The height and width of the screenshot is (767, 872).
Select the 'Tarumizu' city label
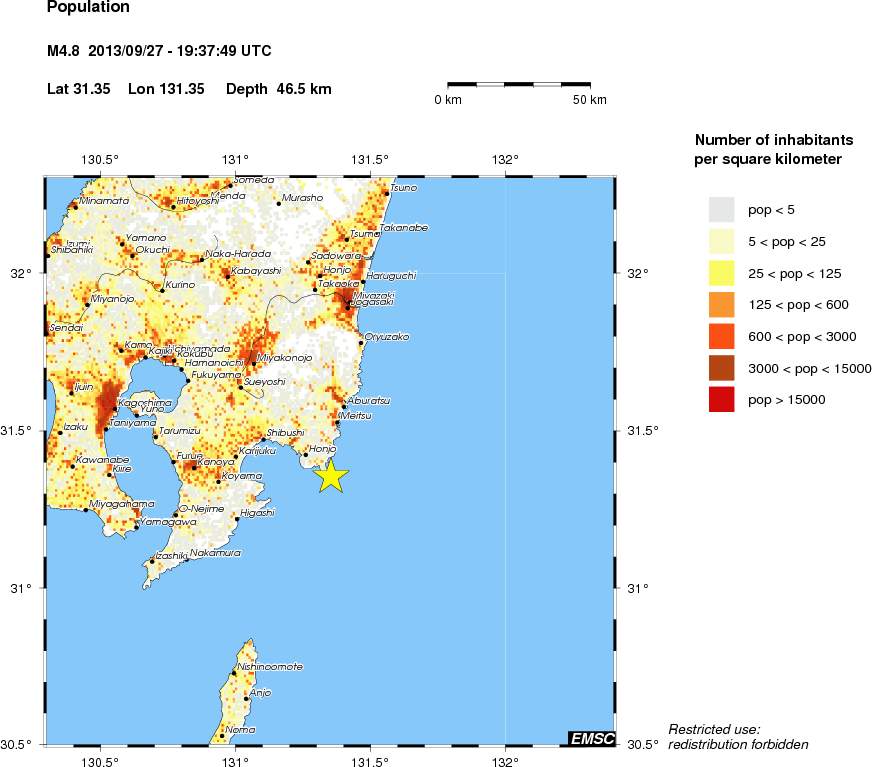coord(180,431)
